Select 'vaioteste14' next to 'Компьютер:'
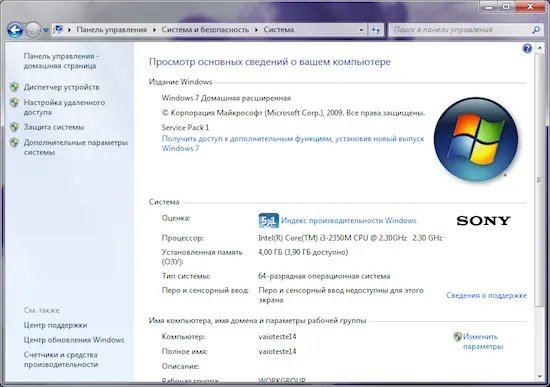 277,336
